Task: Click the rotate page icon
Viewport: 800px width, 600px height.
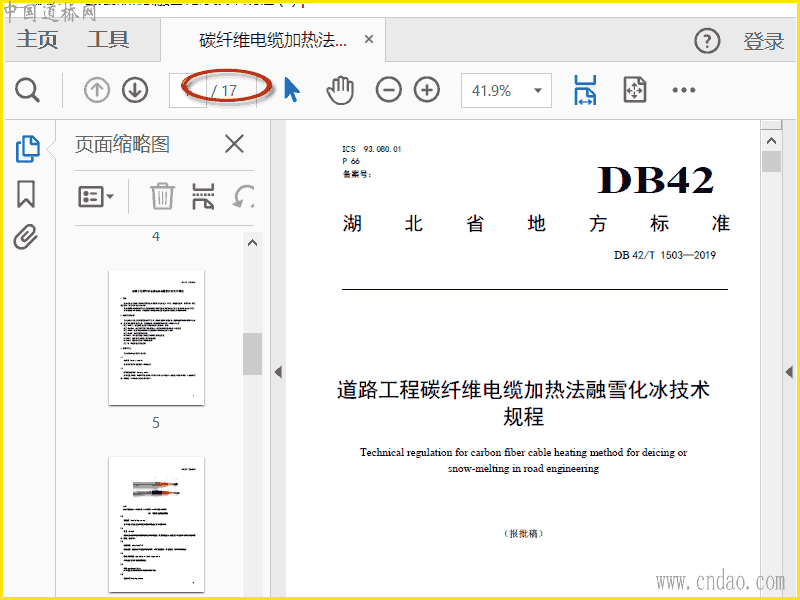Action: pyautogui.click(x=243, y=196)
